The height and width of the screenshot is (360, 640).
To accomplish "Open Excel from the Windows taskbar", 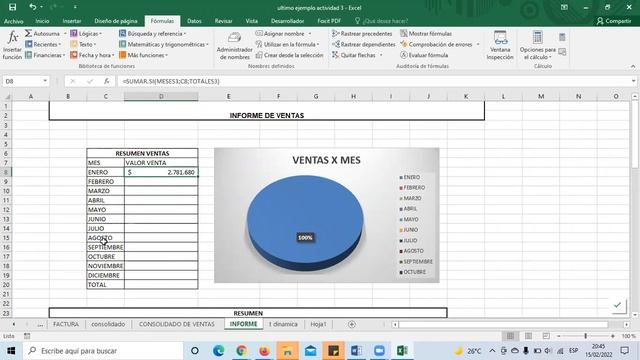I will point(402,351).
